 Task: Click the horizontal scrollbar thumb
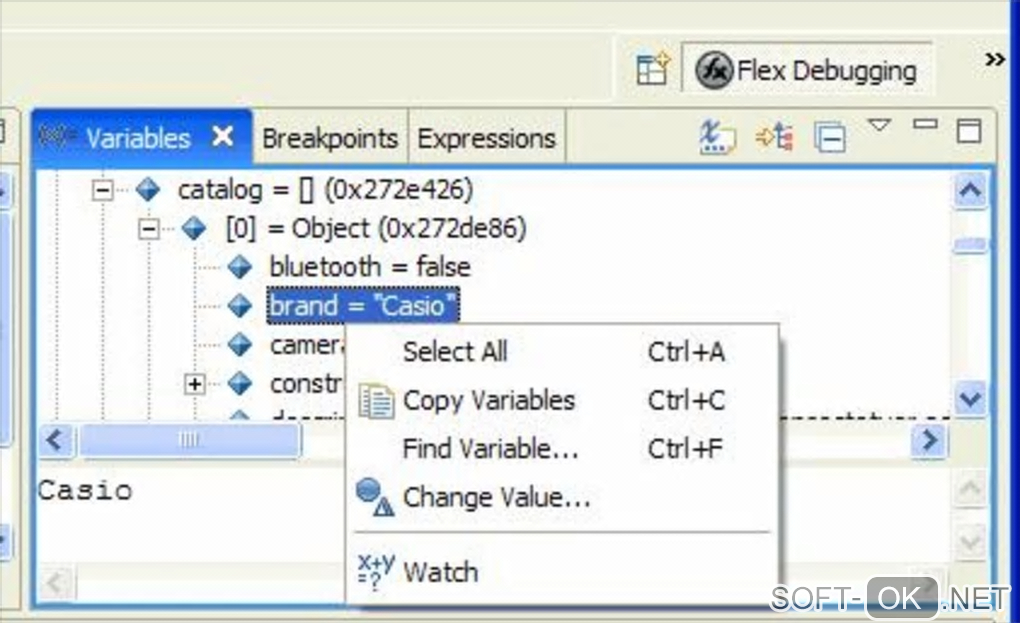click(x=189, y=440)
